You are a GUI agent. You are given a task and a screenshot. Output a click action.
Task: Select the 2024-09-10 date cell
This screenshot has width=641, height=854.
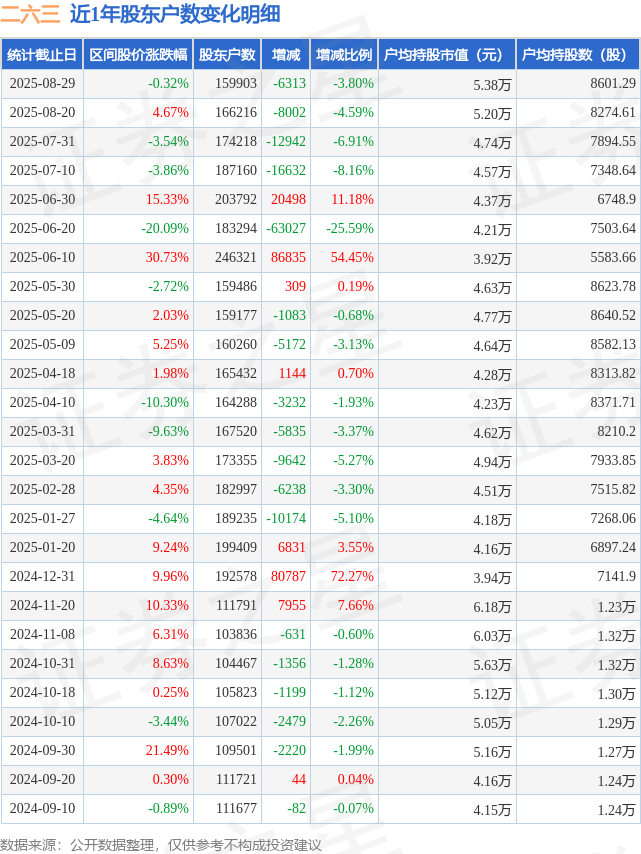[42, 809]
